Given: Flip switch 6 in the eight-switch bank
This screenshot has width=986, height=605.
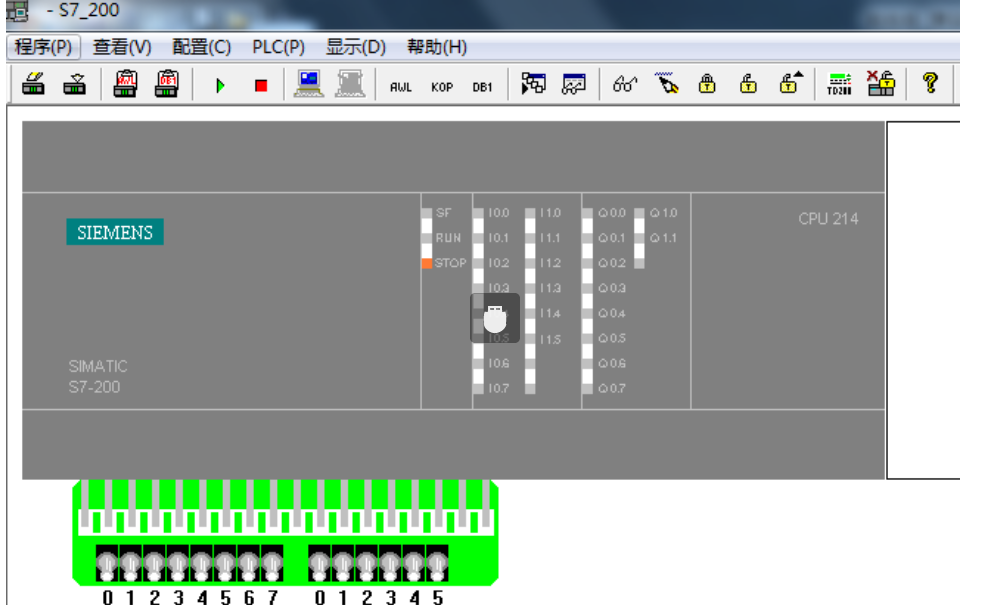Looking at the screenshot, I should pyautogui.click(x=248, y=564).
